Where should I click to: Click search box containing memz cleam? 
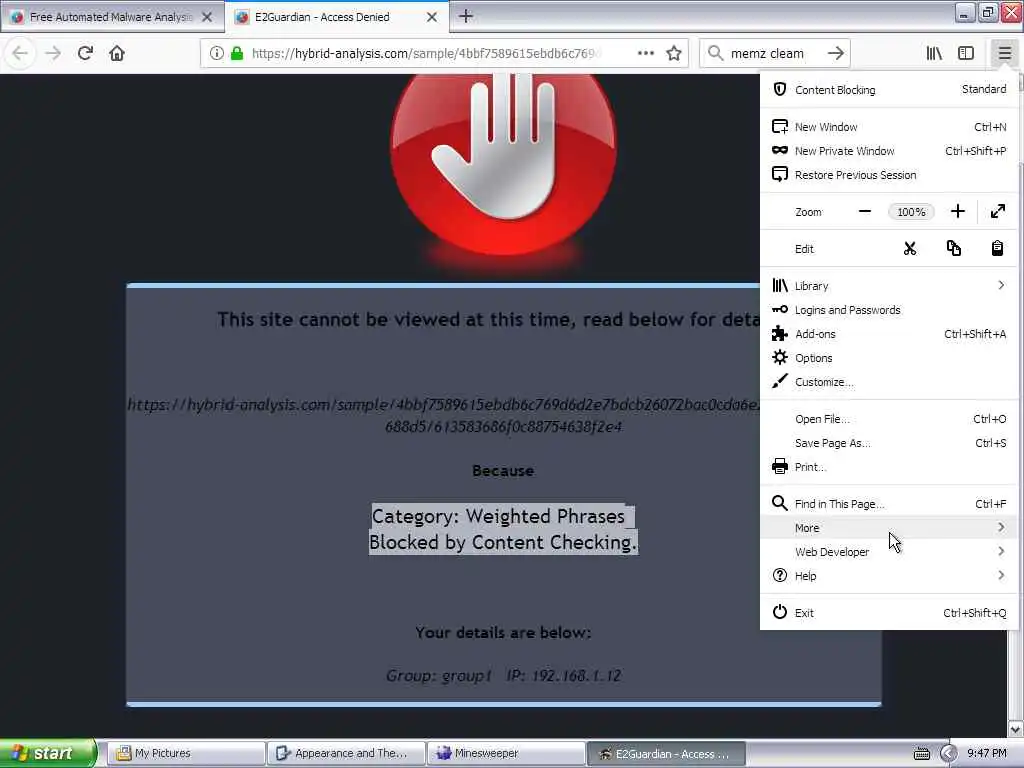point(773,53)
